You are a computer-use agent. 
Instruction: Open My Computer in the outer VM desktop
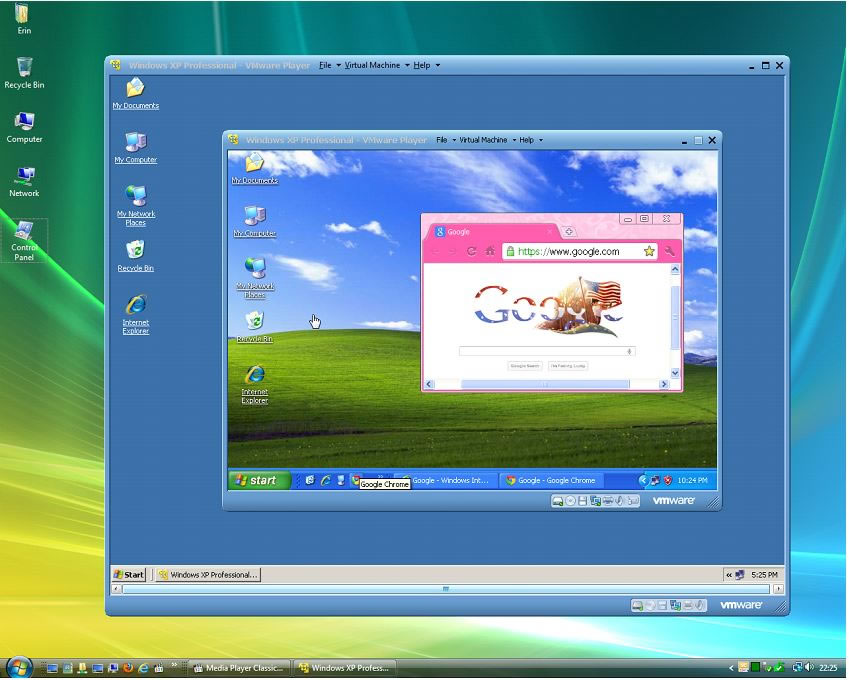[135, 148]
